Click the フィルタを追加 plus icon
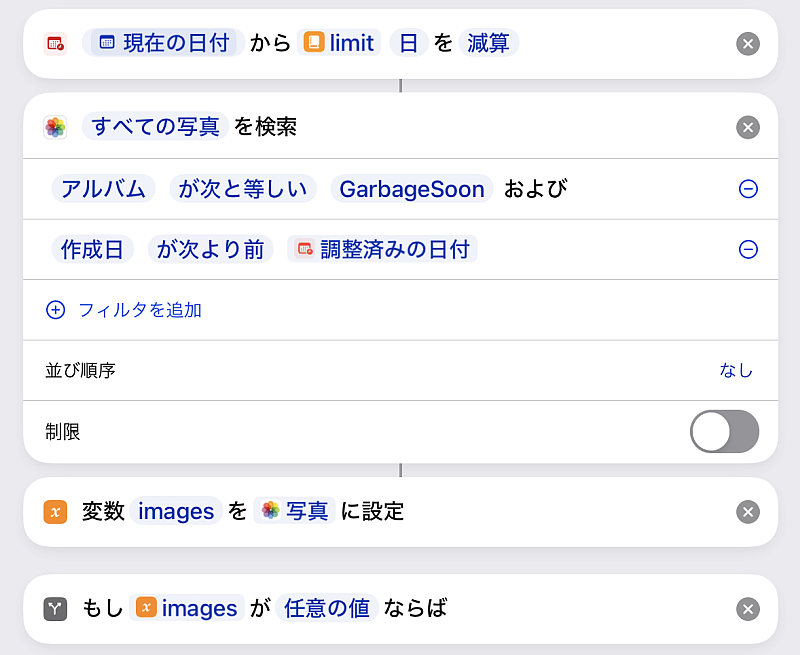The width and height of the screenshot is (800, 655). [x=56, y=310]
